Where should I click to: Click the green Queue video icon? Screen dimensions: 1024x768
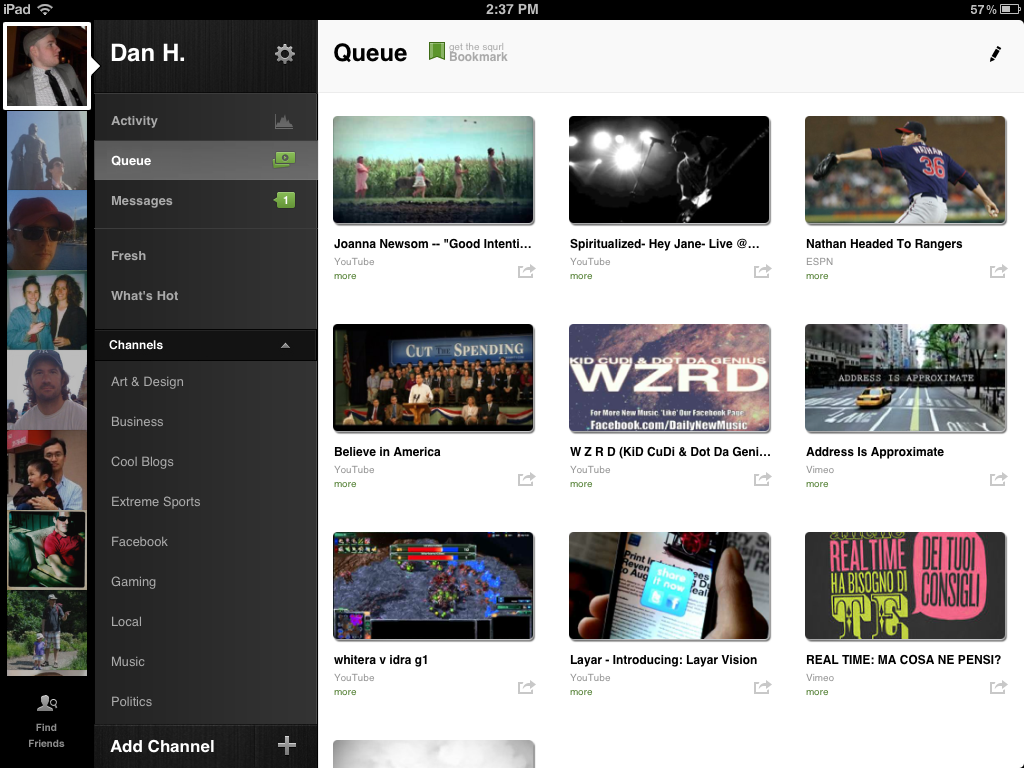[284, 160]
